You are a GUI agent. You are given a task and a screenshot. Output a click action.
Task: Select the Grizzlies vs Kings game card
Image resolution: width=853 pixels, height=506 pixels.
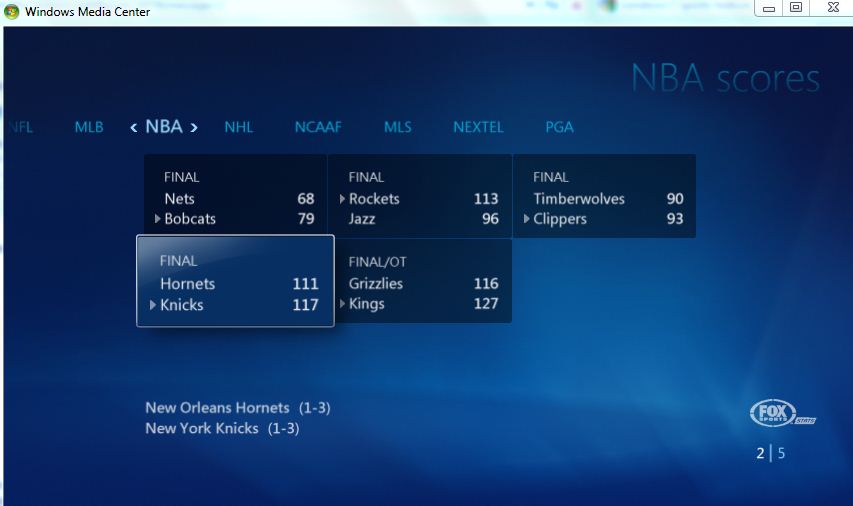(423, 281)
